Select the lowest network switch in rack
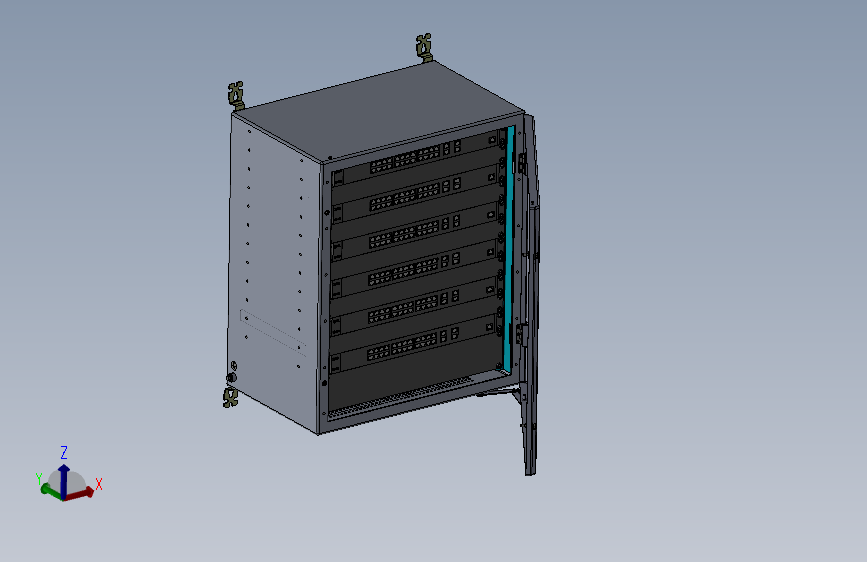The image size is (867, 562). click(414, 344)
